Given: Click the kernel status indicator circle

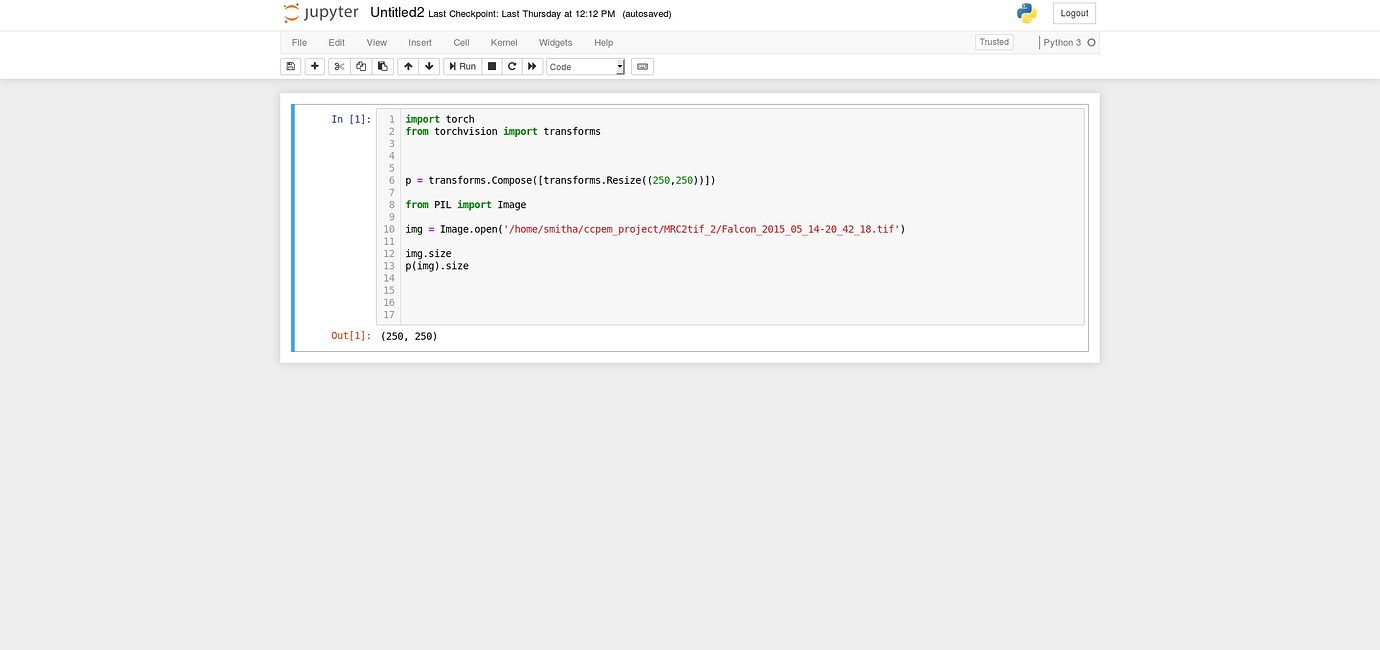Looking at the screenshot, I should pos(1094,43).
